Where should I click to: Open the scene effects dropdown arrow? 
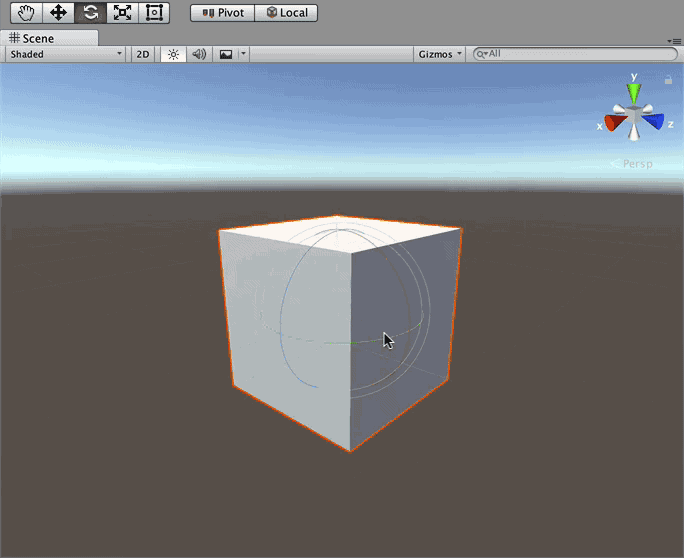[243, 54]
